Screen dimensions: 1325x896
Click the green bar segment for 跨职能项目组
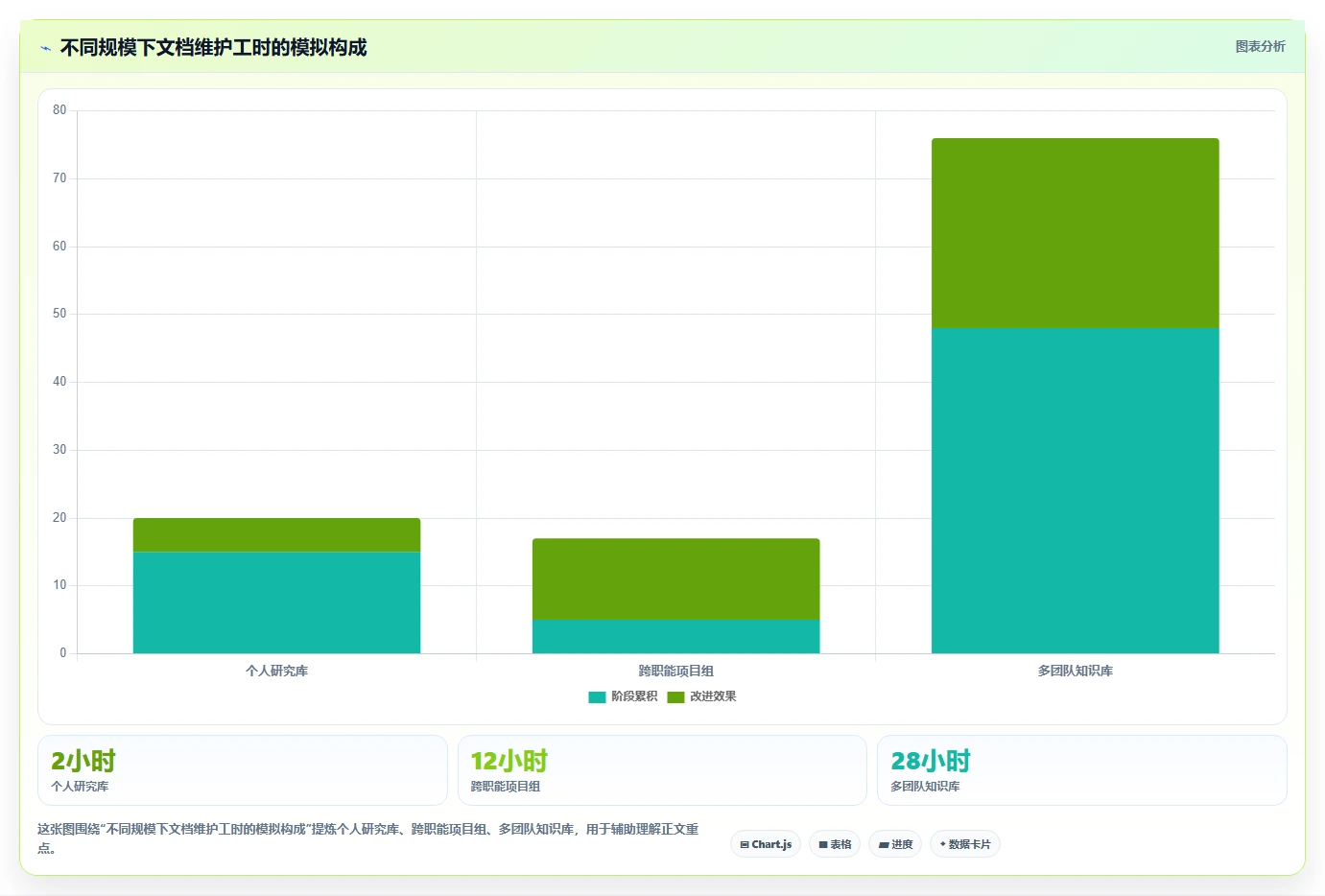point(675,578)
